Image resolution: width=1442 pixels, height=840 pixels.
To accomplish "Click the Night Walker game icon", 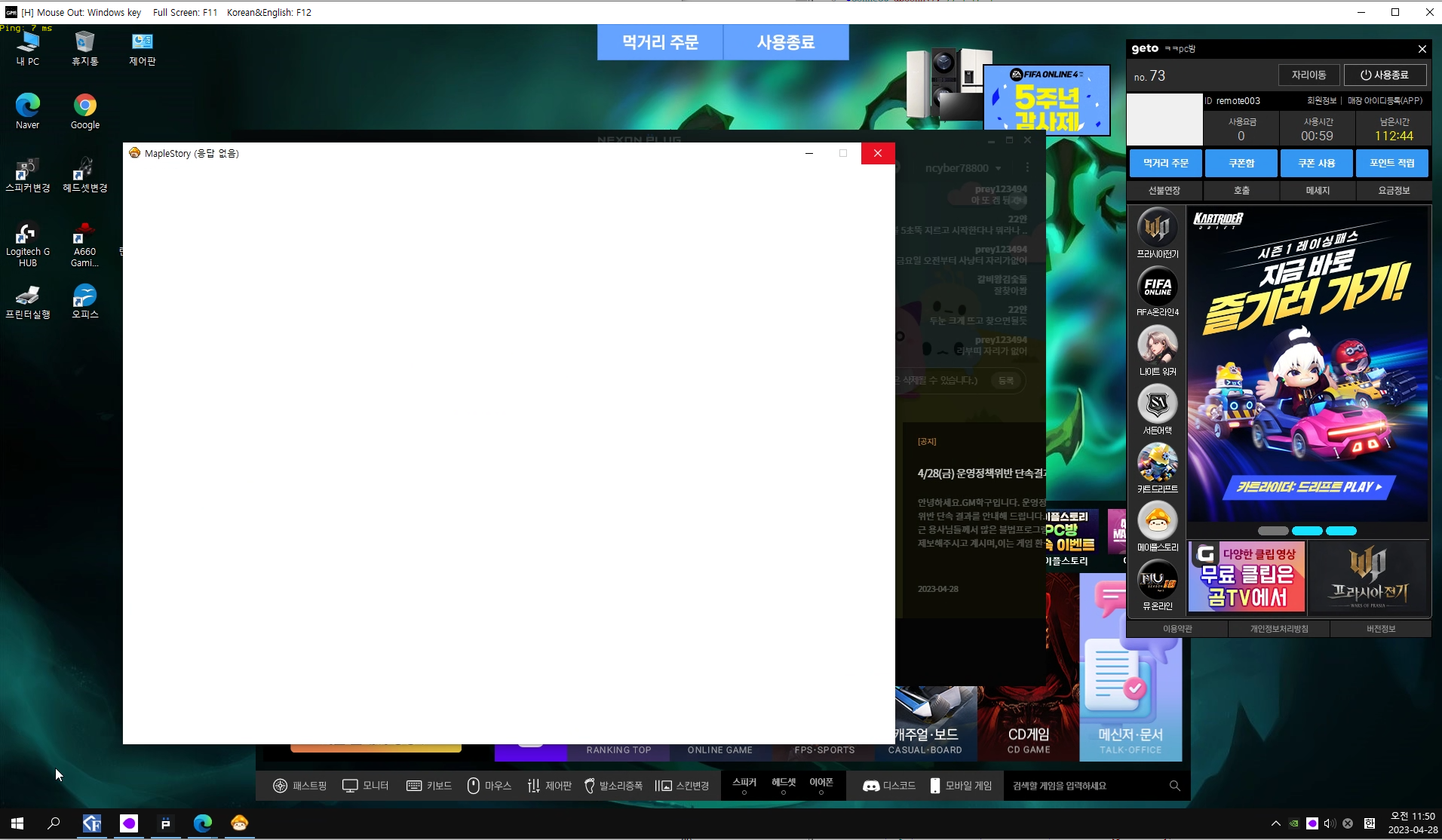I will 1157,345.
